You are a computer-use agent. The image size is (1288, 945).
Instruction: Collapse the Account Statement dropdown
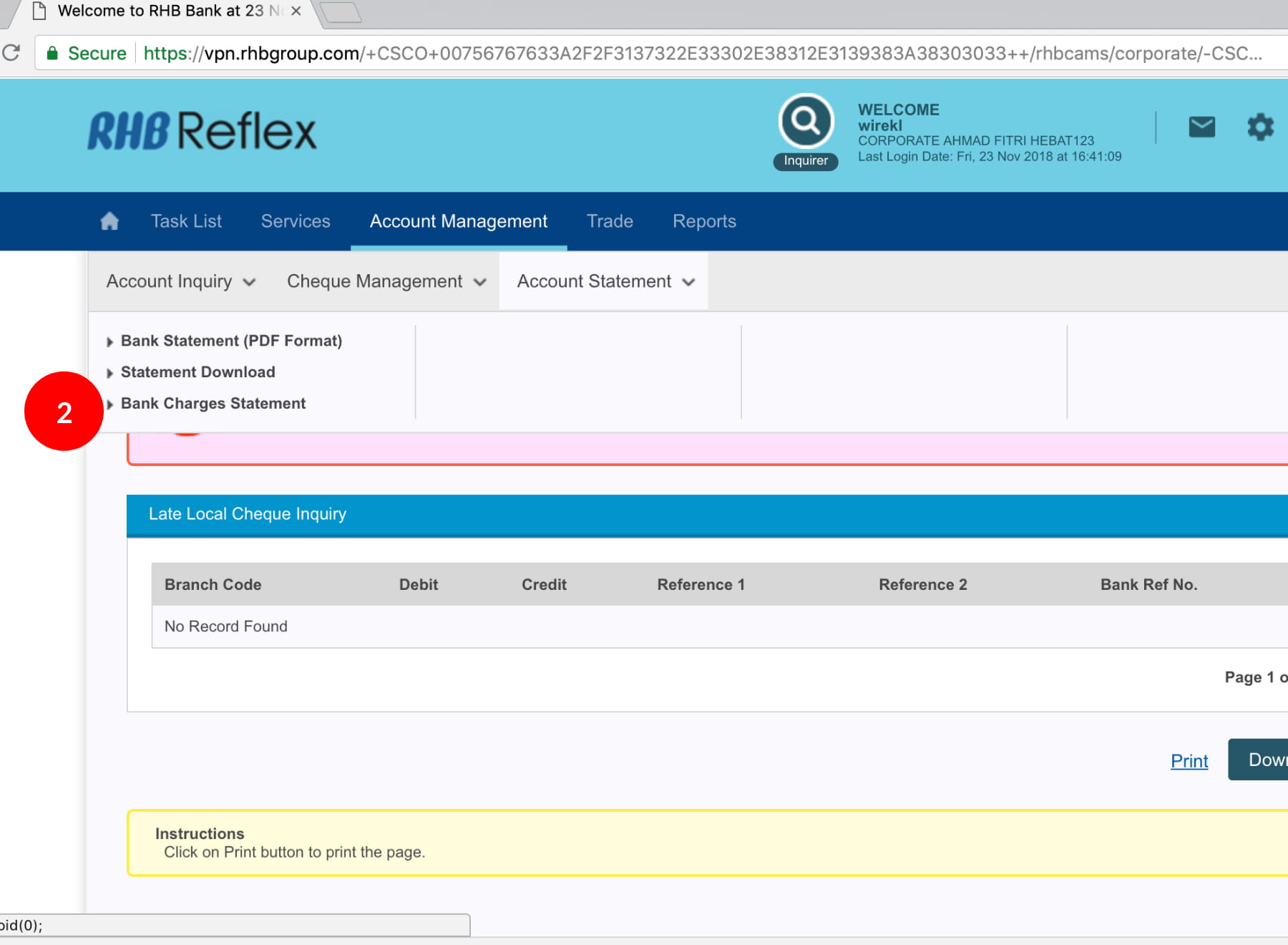605,281
